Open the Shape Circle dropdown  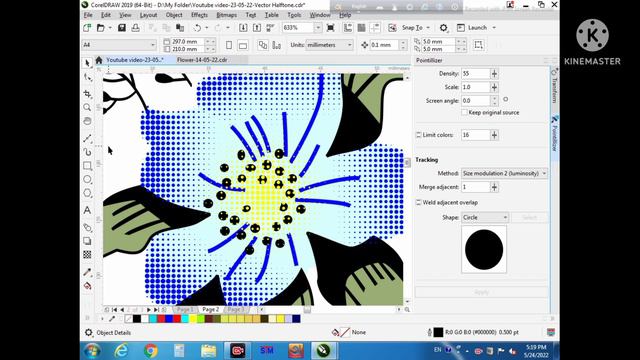point(485,218)
